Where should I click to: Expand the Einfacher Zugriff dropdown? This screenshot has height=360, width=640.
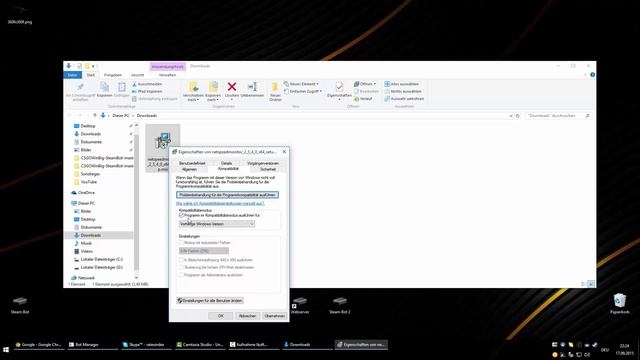pyautogui.click(x=303, y=91)
